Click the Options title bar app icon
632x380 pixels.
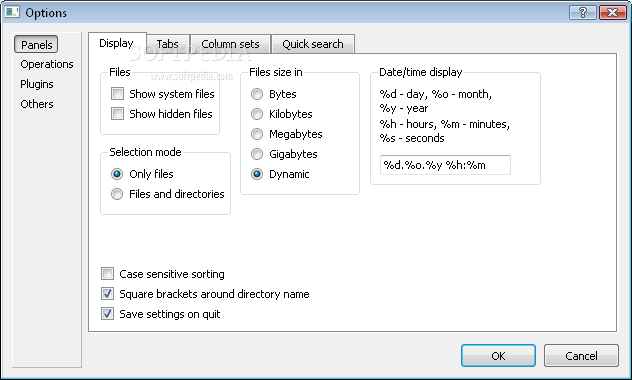[12, 12]
